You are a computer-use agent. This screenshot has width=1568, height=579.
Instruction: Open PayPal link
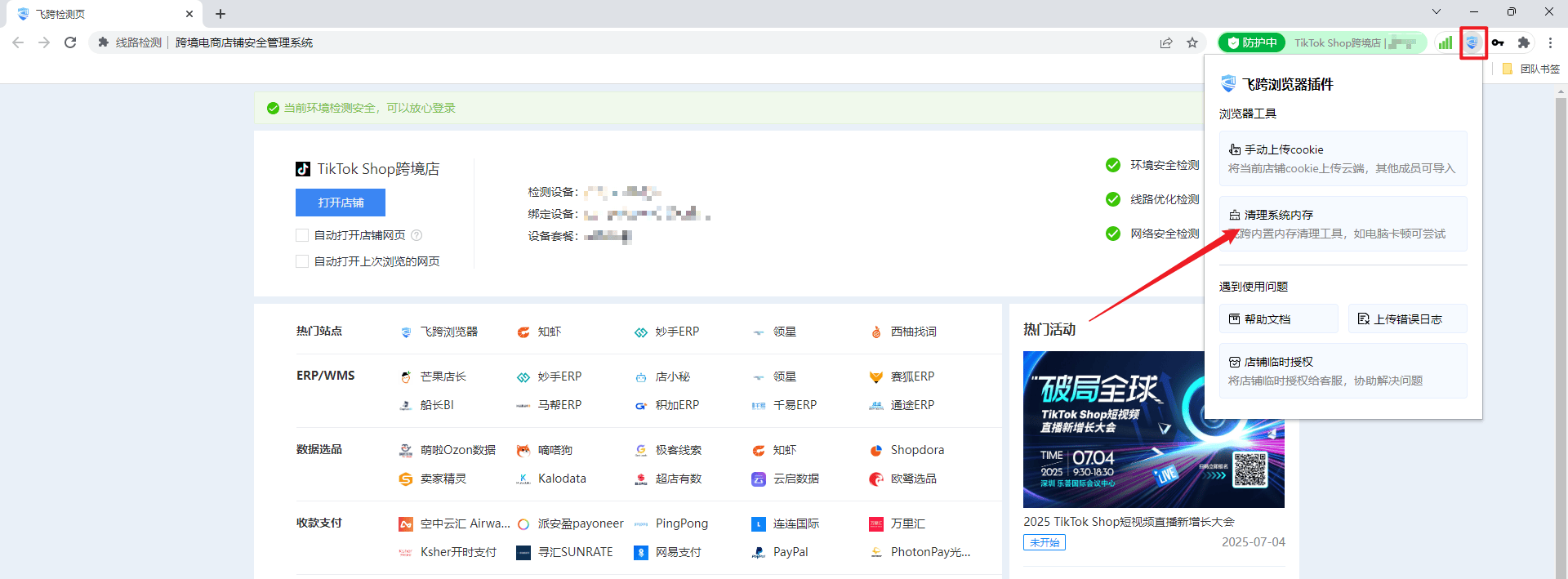pyautogui.click(x=781, y=552)
